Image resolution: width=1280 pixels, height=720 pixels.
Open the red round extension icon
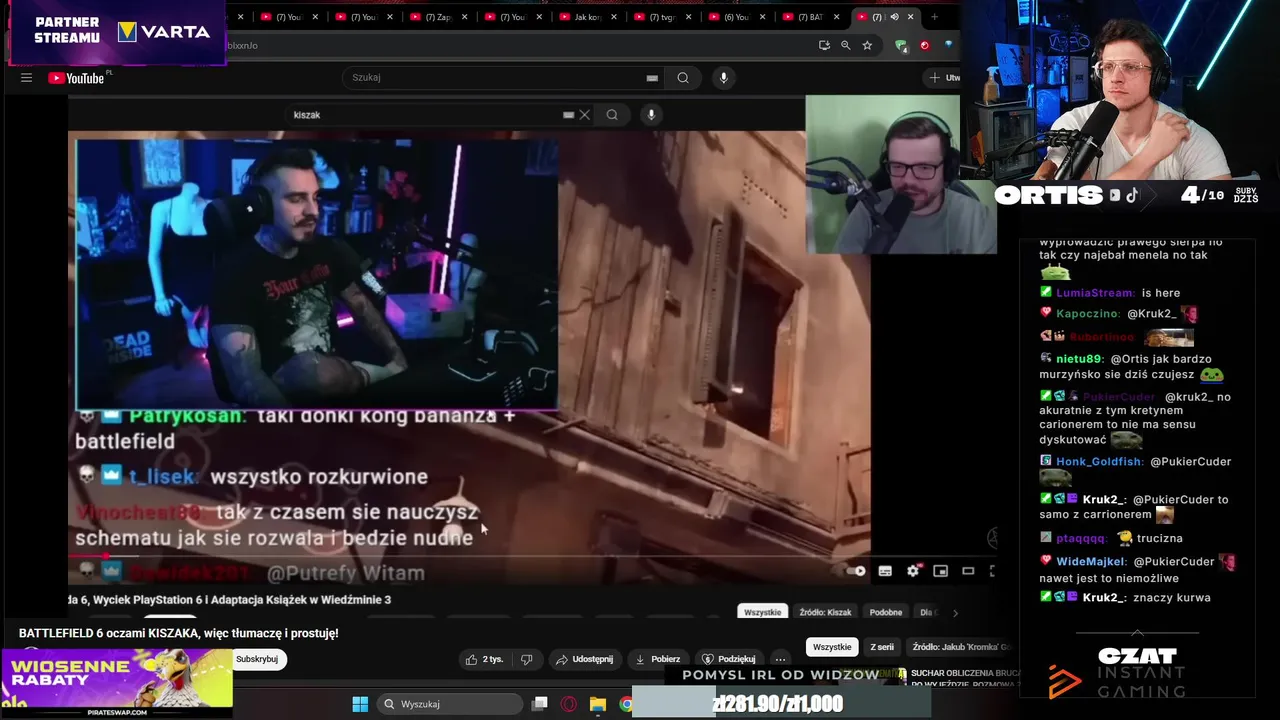pyautogui.click(x=925, y=45)
